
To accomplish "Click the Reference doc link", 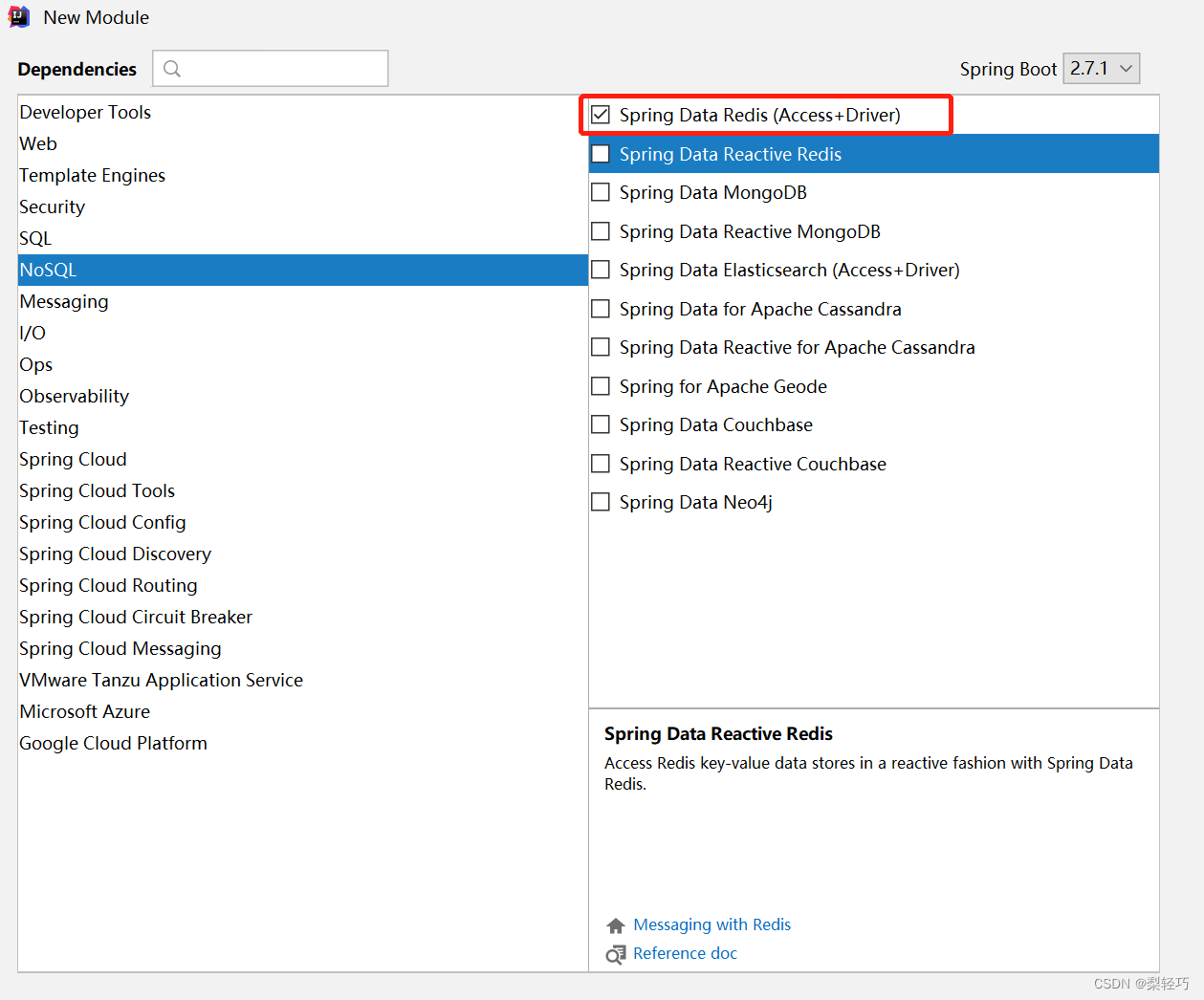I will 685,953.
